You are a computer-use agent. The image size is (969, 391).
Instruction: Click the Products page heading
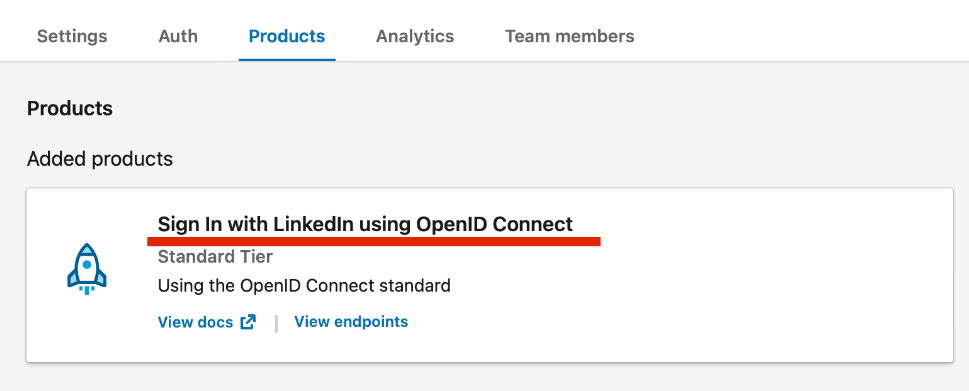tap(70, 109)
